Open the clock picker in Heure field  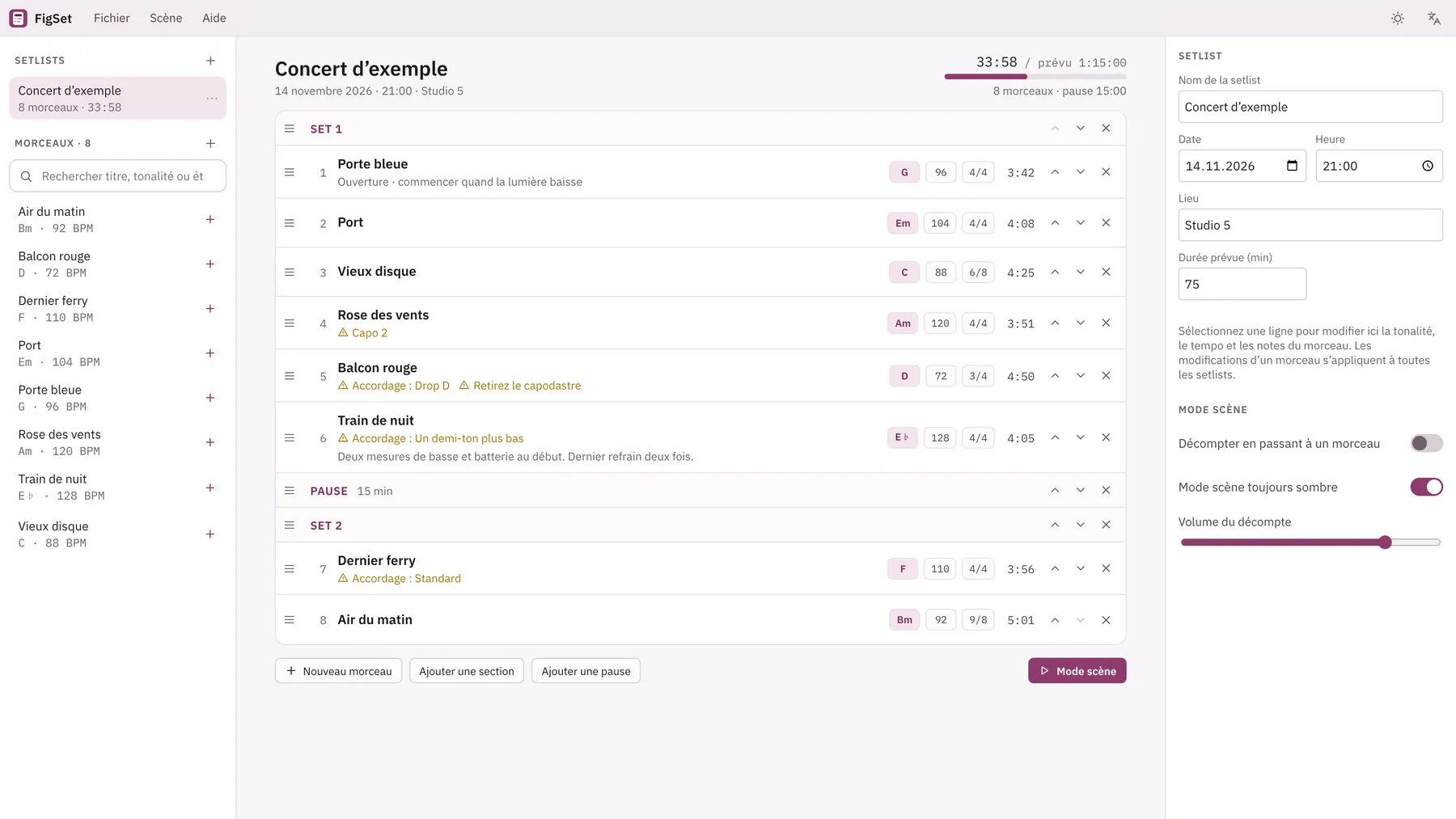click(x=1428, y=166)
